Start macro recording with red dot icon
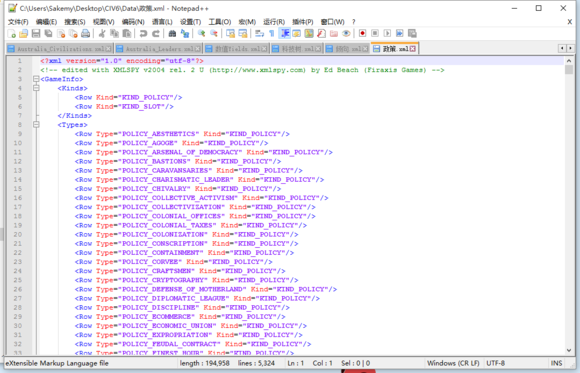This screenshot has width=580, height=373. coord(362,34)
